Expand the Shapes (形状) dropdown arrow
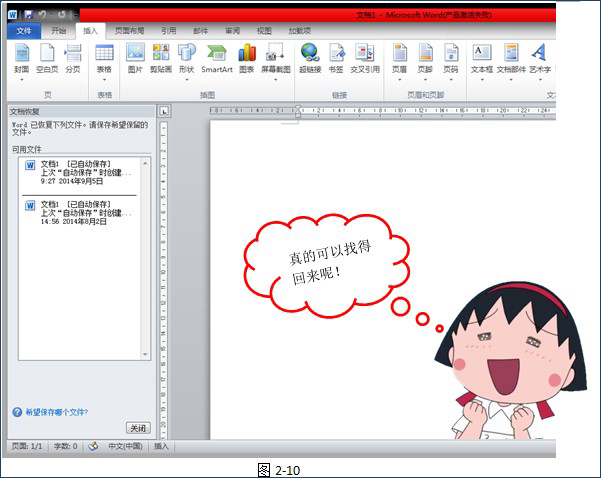Image resolution: width=601 pixels, height=478 pixels. click(x=187, y=80)
